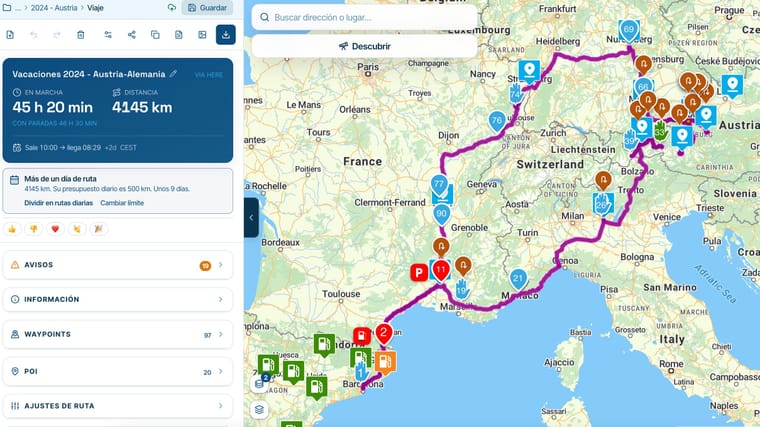
Task: Select blue waypoint marker 21
Action: (518, 279)
